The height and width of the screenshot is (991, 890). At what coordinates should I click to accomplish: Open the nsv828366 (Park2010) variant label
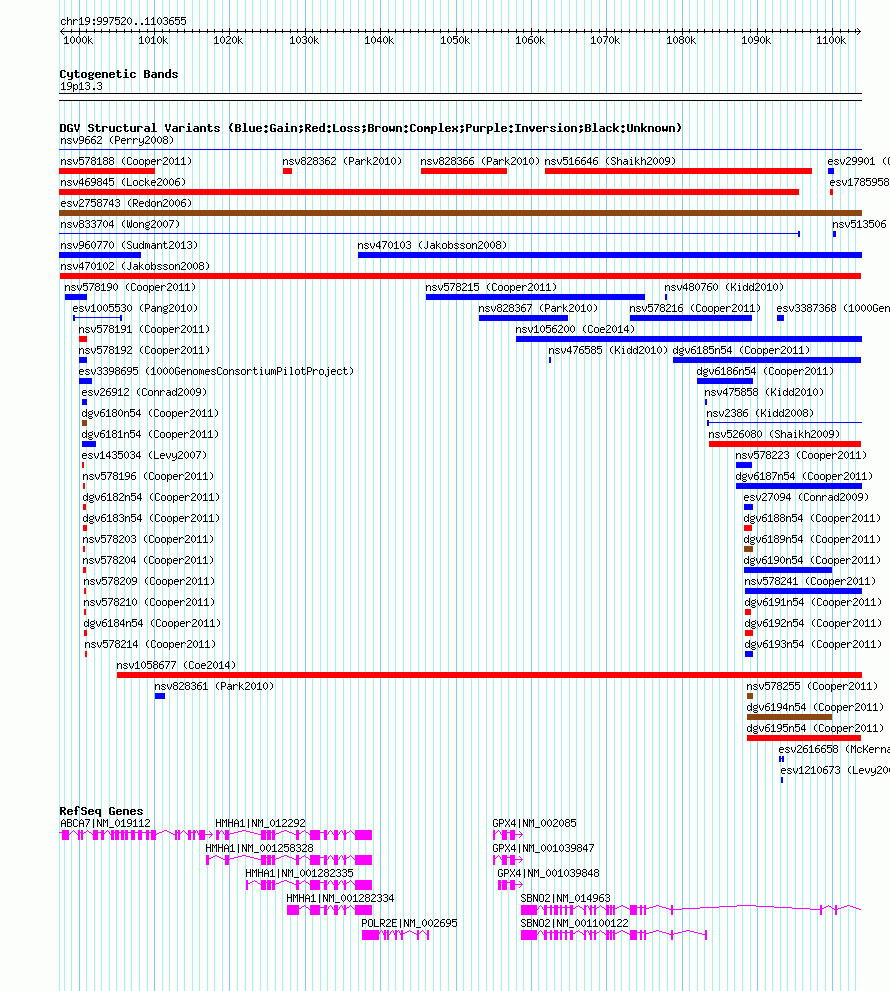tap(480, 161)
